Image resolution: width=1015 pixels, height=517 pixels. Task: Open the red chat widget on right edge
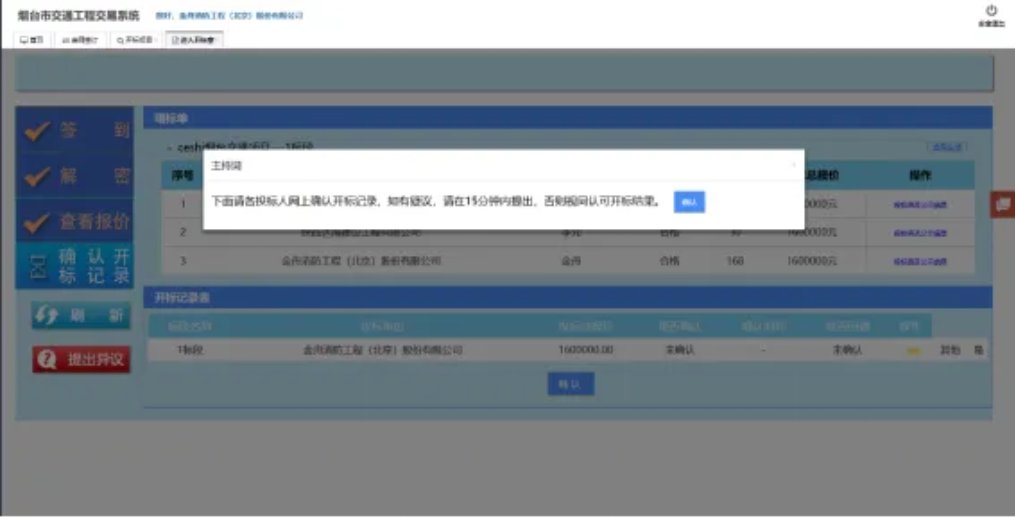pyautogui.click(x=1003, y=204)
